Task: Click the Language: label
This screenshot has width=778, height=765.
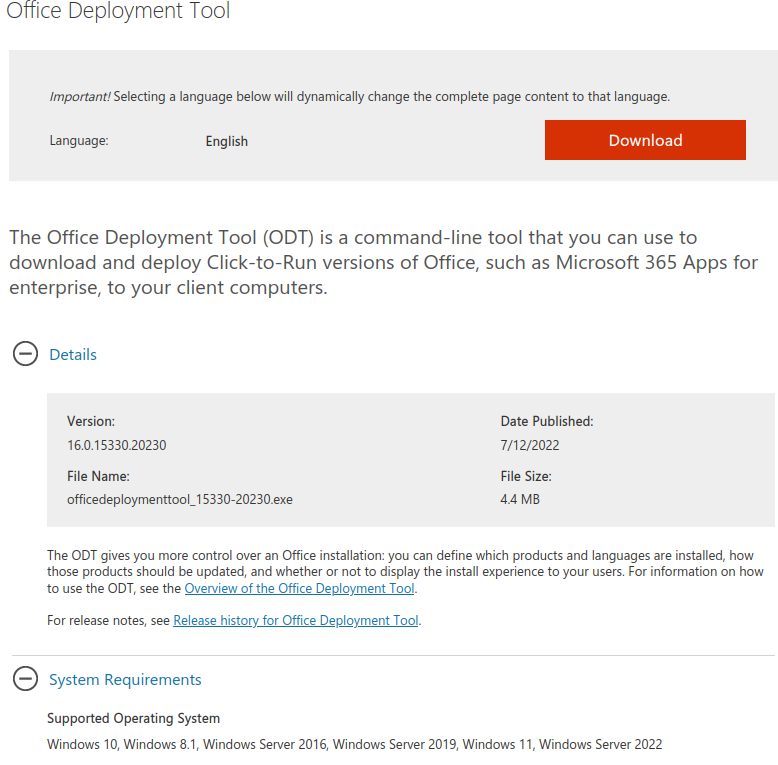Action: coord(79,141)
